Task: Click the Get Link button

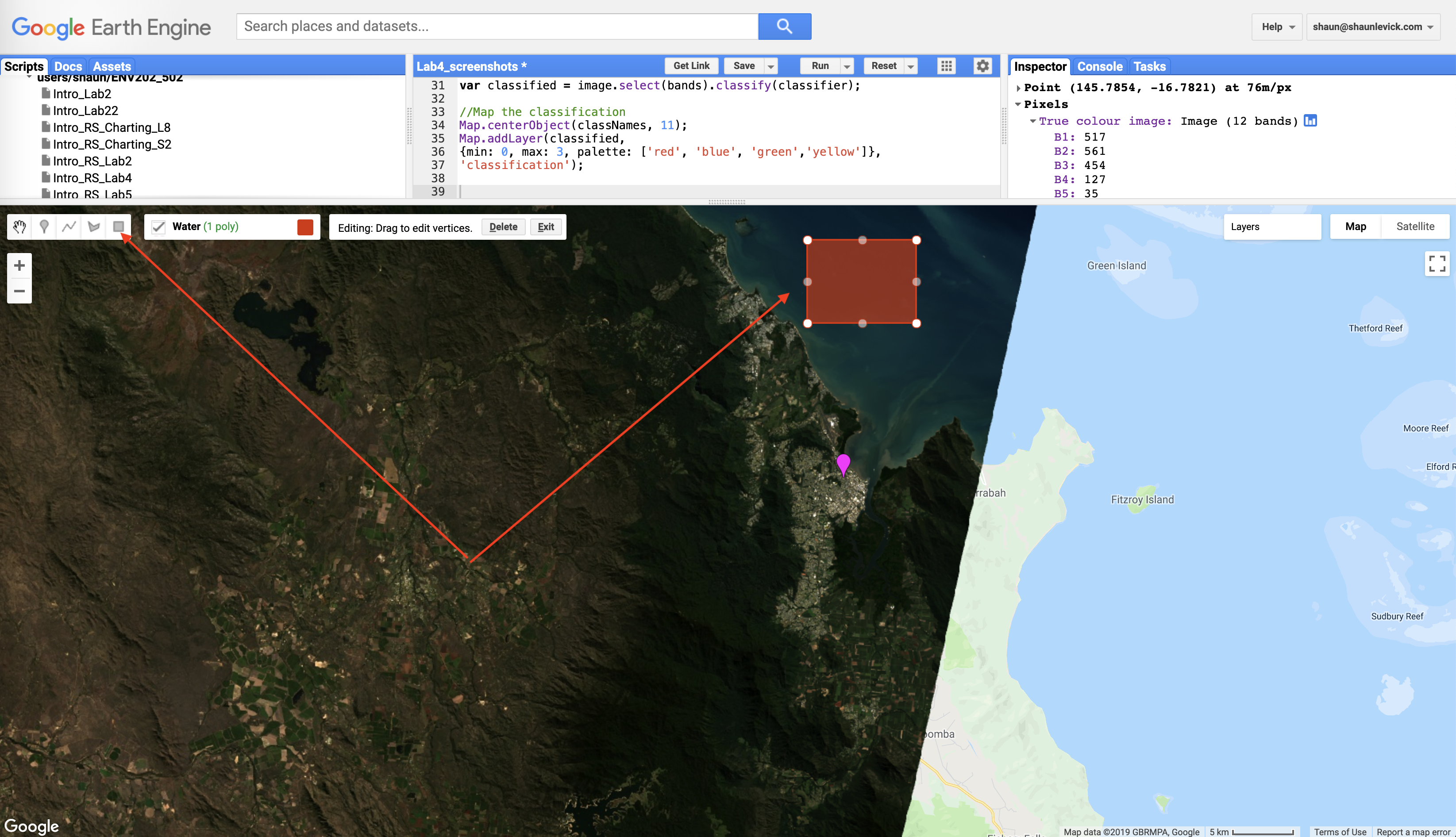Action: [691, 66]
